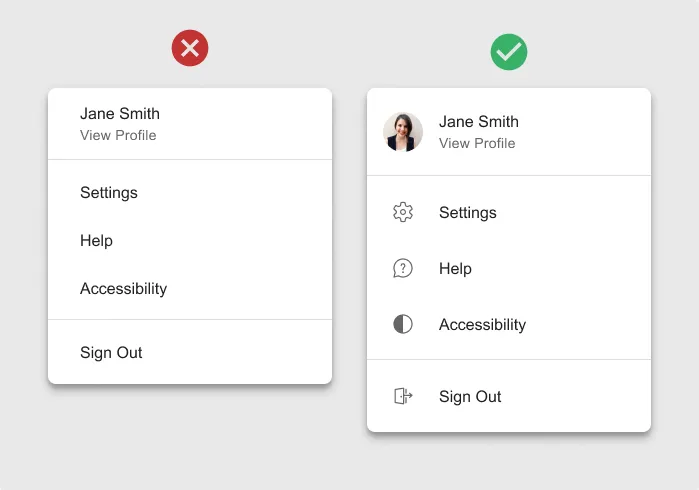Screen dimensions: 699x490
Task: Open Settings in the left menu
Action: click(109, 193)
